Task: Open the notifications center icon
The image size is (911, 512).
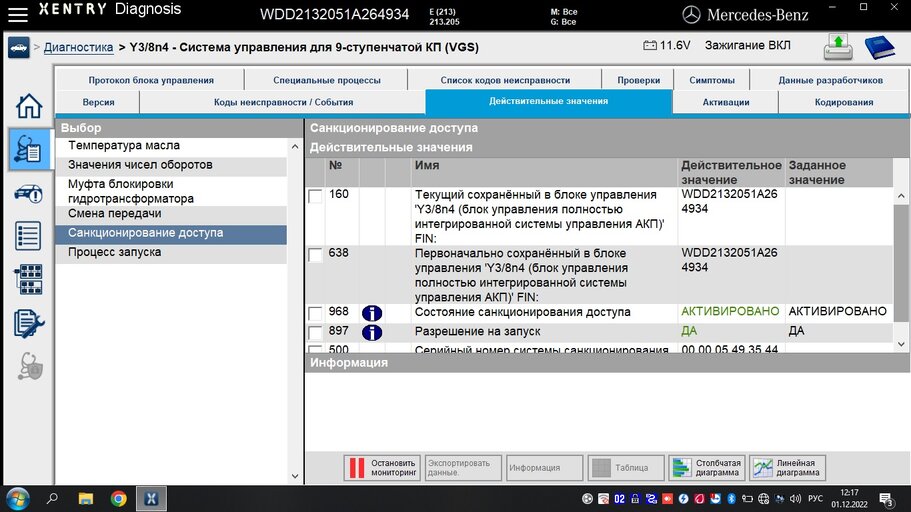Action: pos(887,499)
